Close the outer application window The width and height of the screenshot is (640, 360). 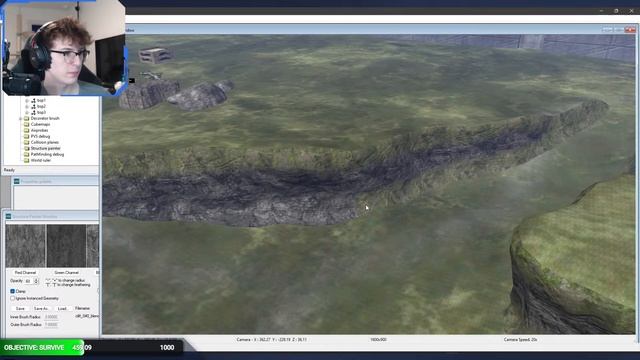tap(631, 11)
